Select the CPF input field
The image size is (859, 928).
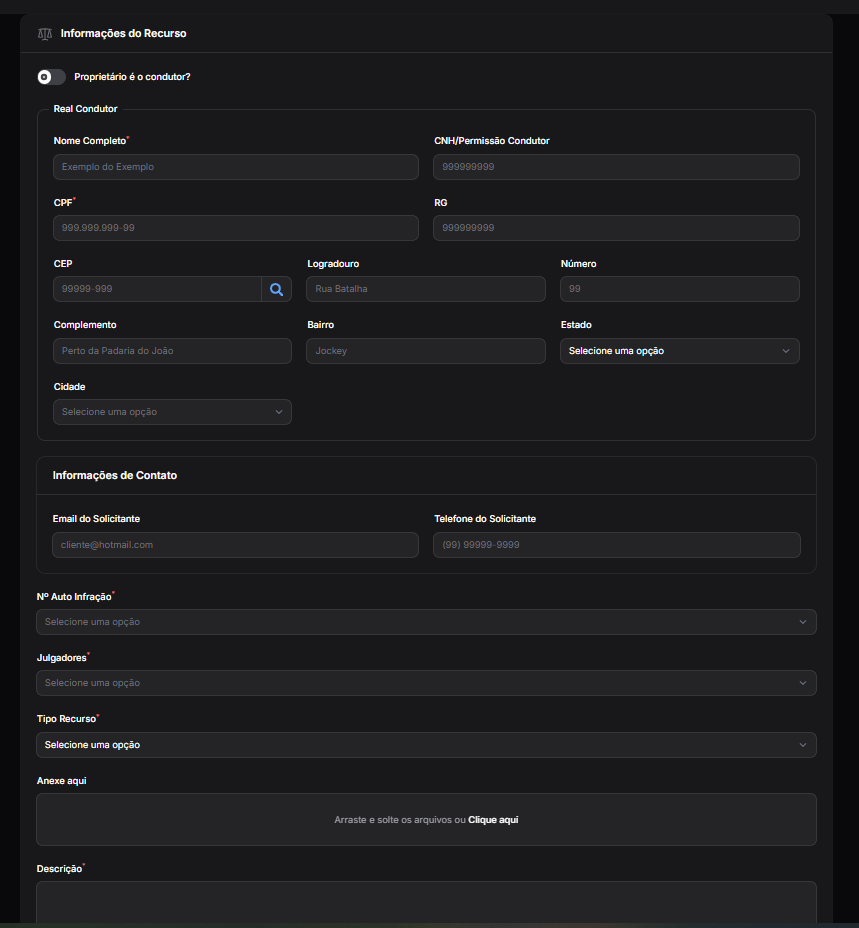[235, 228]
